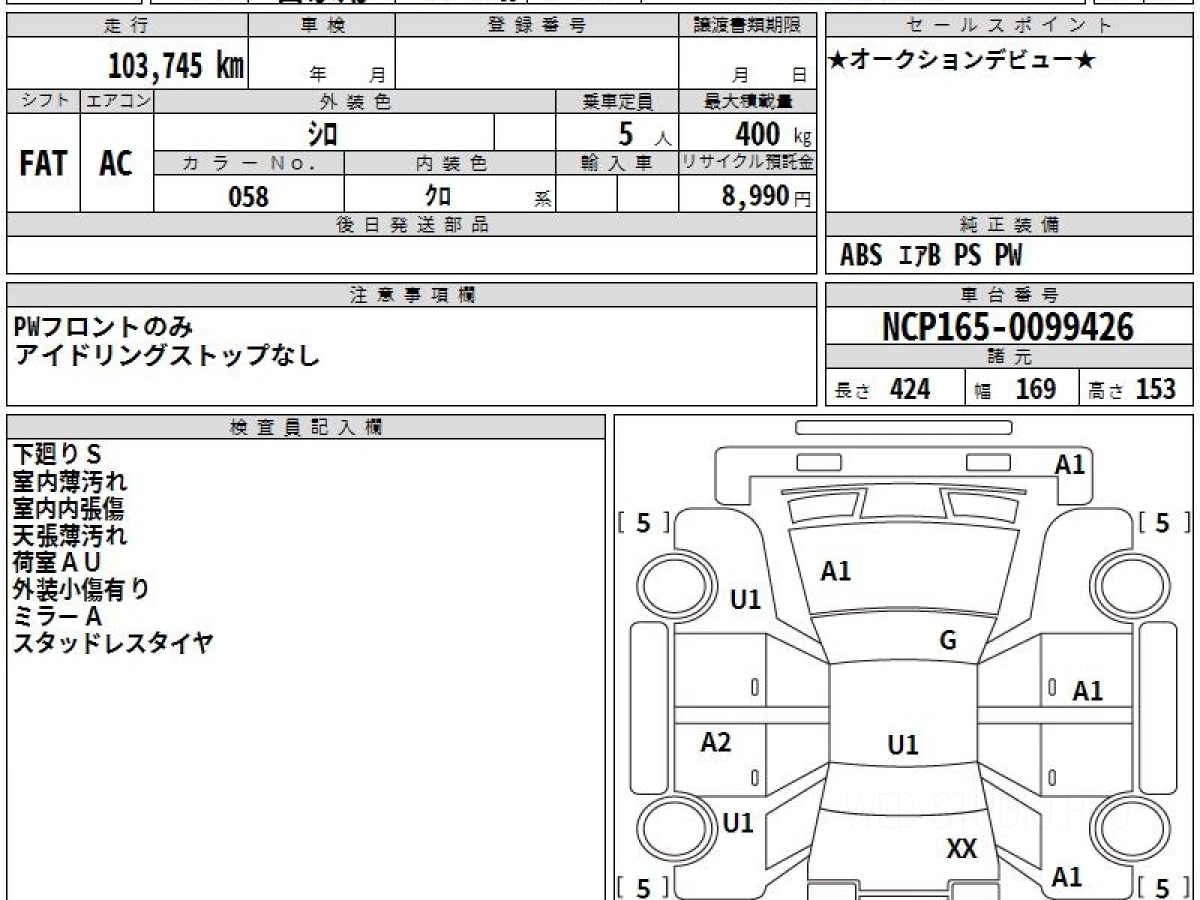Viewport: 1200px width, 900px height.
Task: Select inspector note 室内内張傷
Action: pyautogui.click(x=70, y=509)
